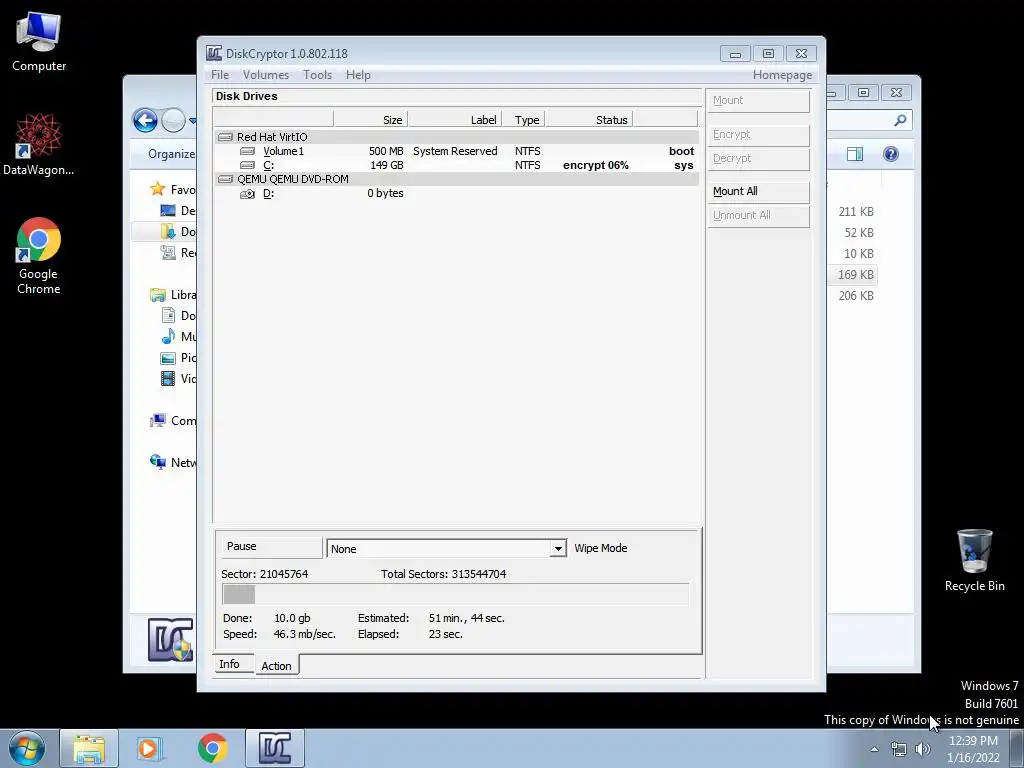Image resolution: width=1024 pixels, height=768 pixels.
Task: Click the Mount button
Action: coord(758,101)
